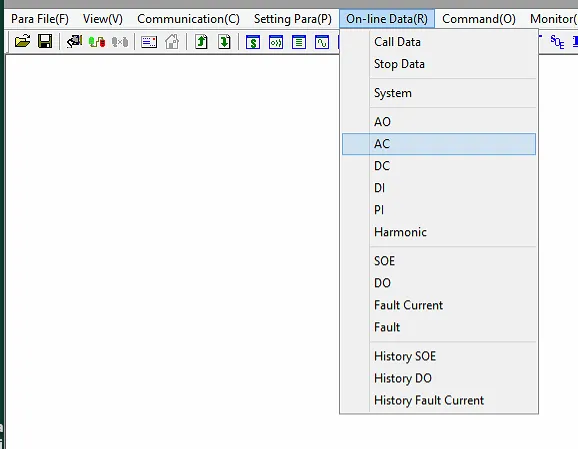The width and height of the screenshot is (578, 449).
Task: Open parameter file with folder icon
Action: (x=22, y=41)
